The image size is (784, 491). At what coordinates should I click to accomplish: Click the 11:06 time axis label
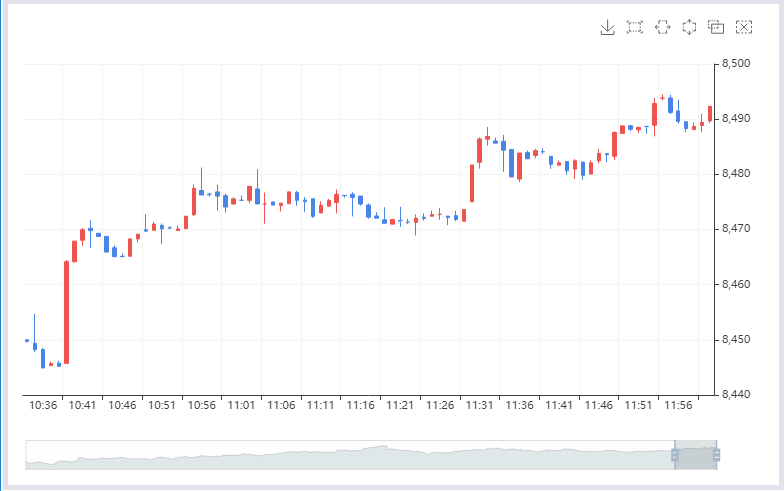tap(282, 406)
